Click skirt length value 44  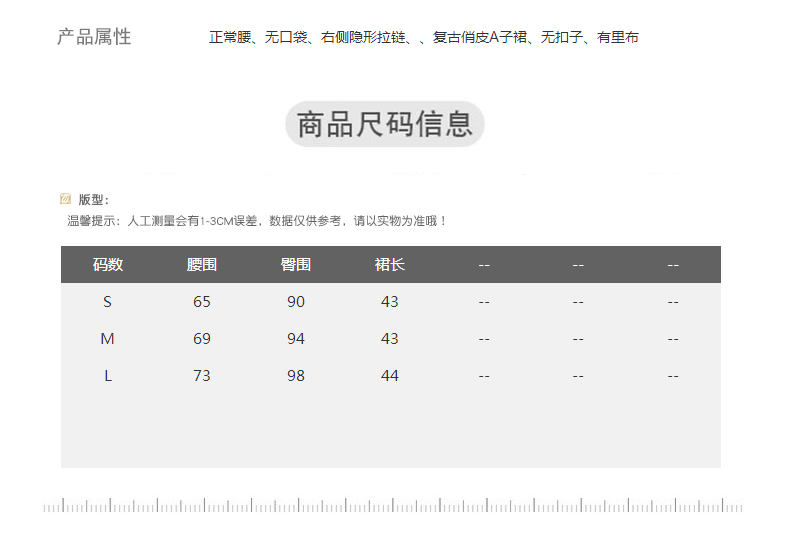pyautogui.click(x=390, y=376)
